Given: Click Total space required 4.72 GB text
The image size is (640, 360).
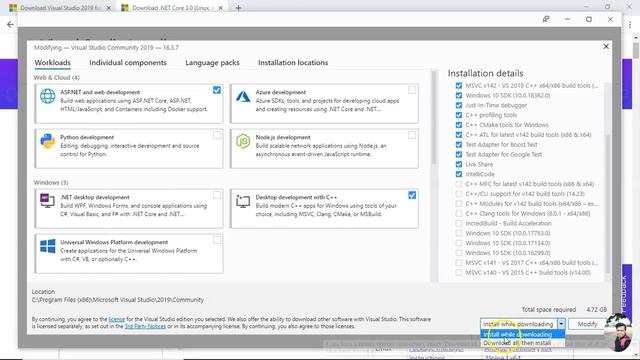Looking at the screenshot, I should pyautogui.click(x=564, y=309).
